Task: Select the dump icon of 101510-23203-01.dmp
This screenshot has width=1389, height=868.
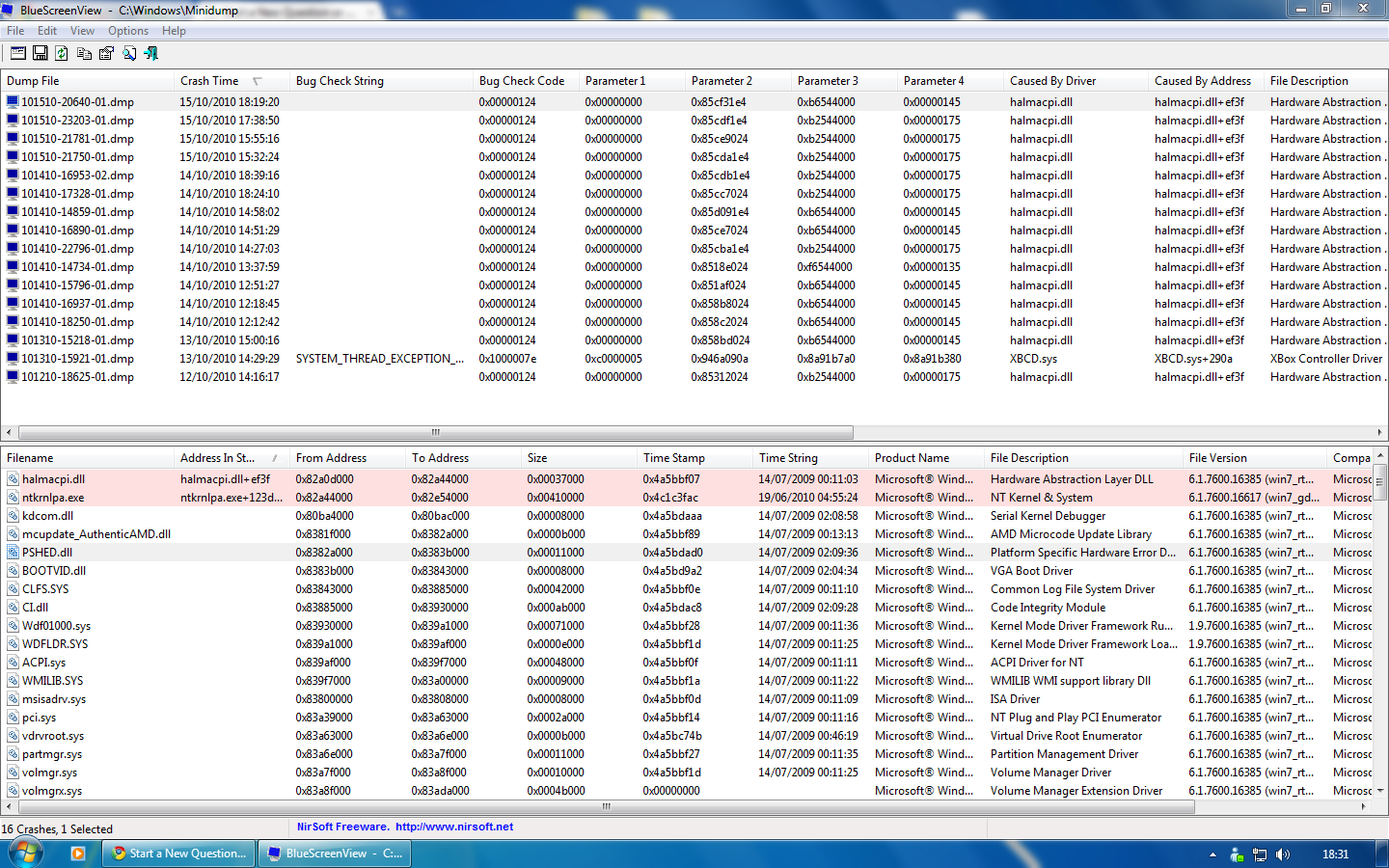Action: pos(13,120)
